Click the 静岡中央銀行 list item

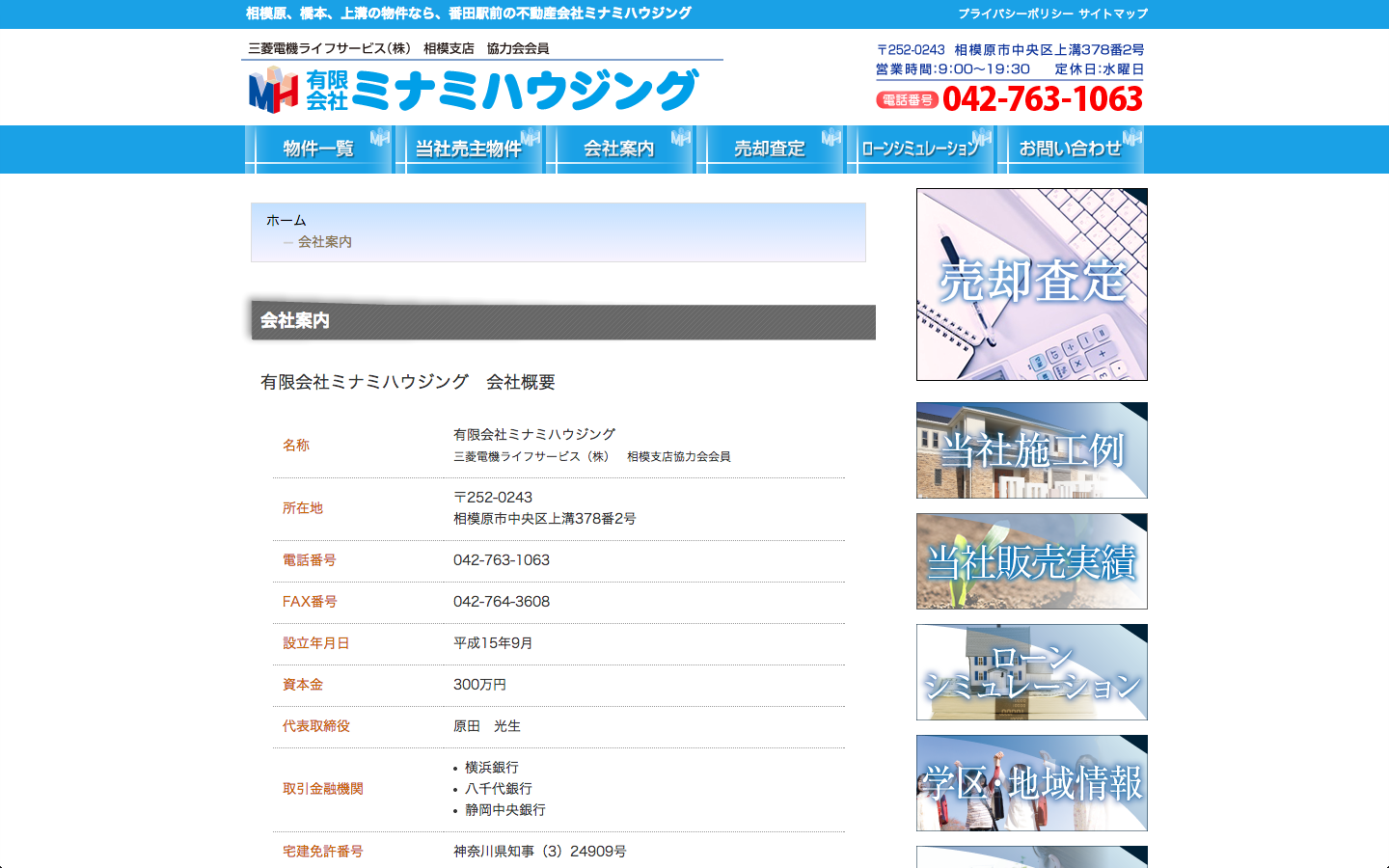pyautogui.click(x=505, y=810)
